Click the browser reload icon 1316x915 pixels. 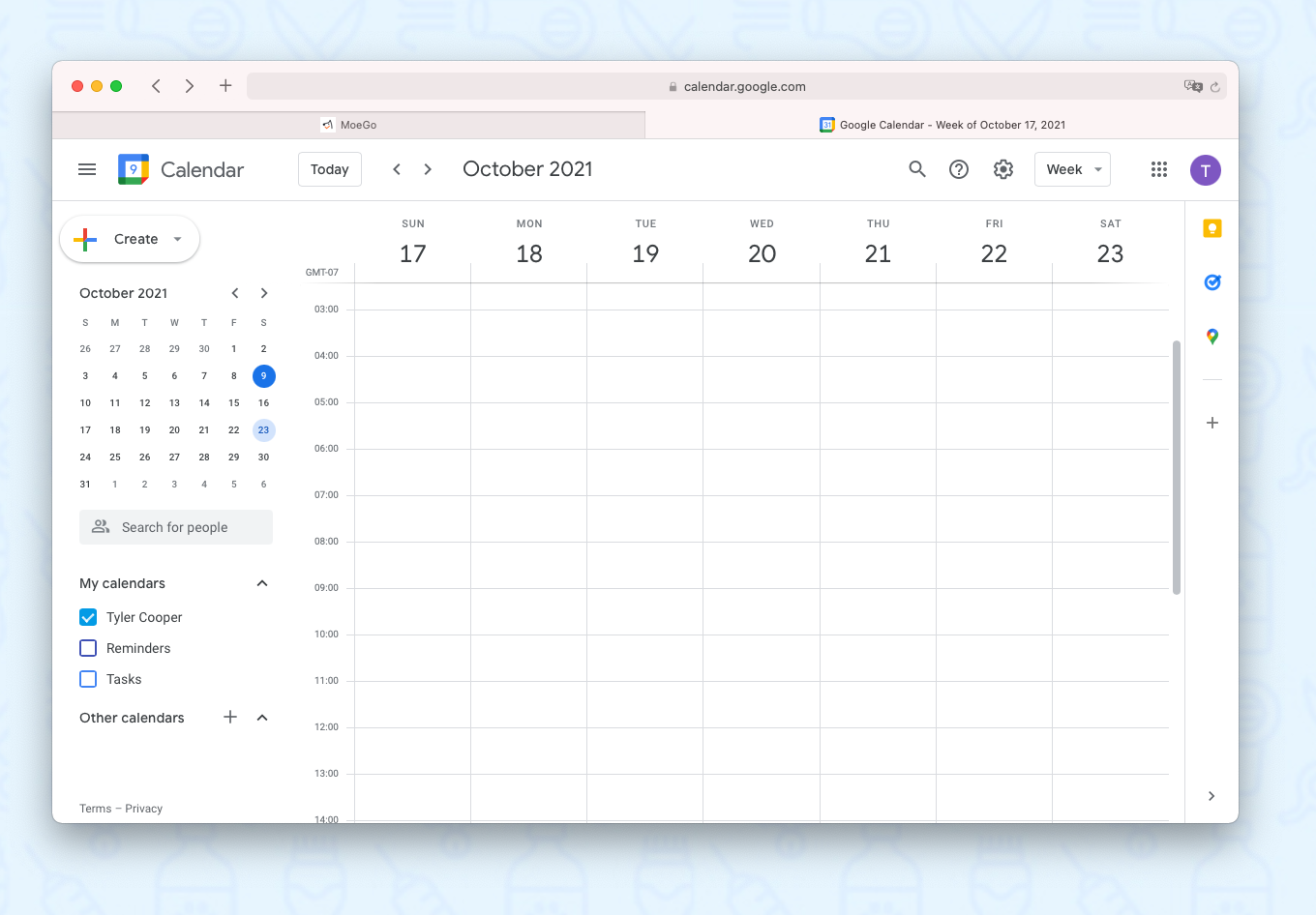coord(1215,87)
